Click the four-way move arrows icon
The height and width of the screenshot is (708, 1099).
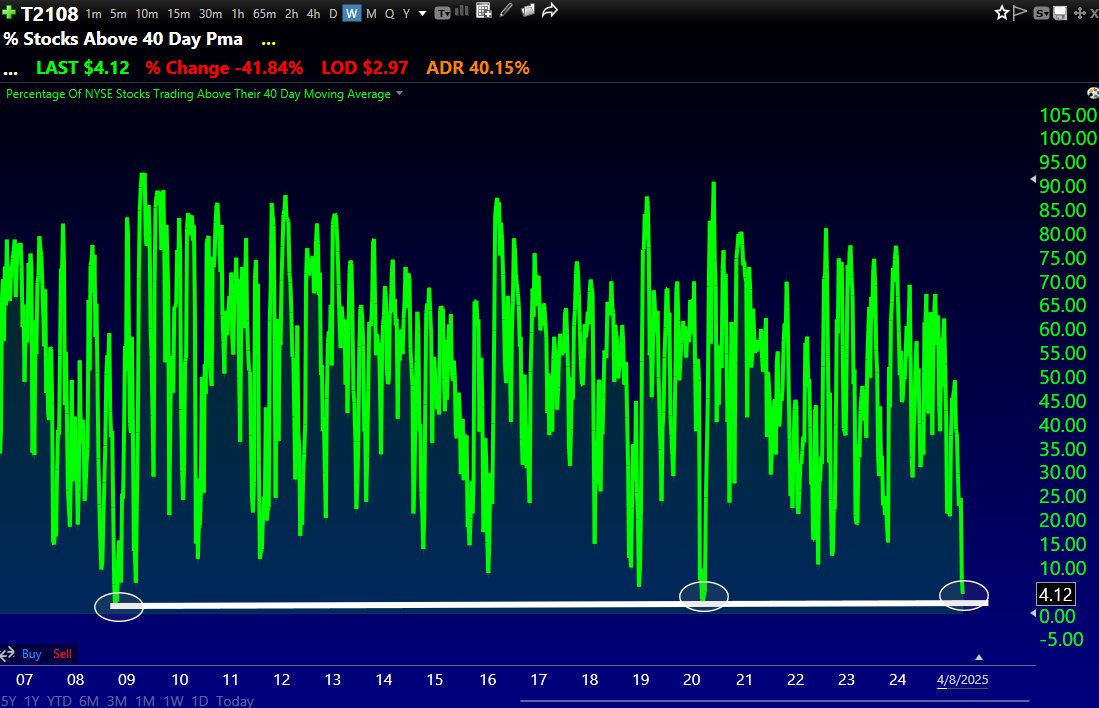[1079, 13]
